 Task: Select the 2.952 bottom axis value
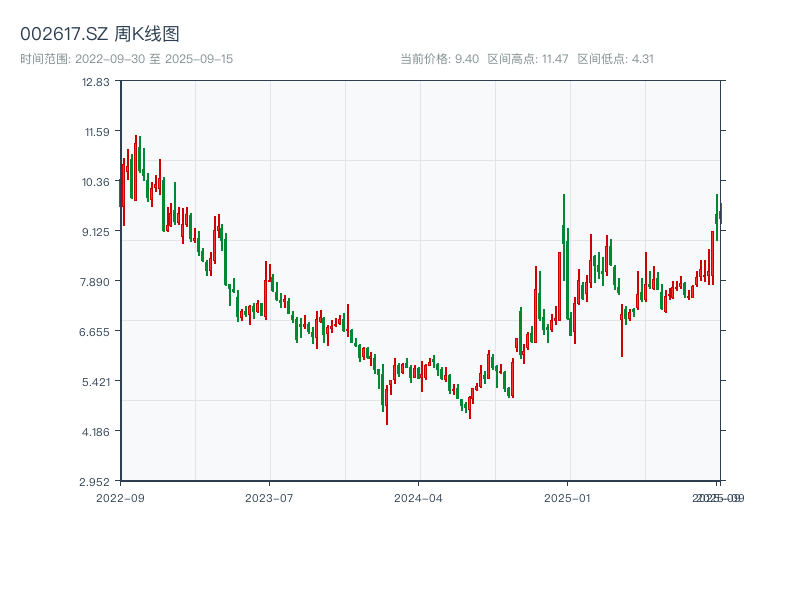pos(97,481)
